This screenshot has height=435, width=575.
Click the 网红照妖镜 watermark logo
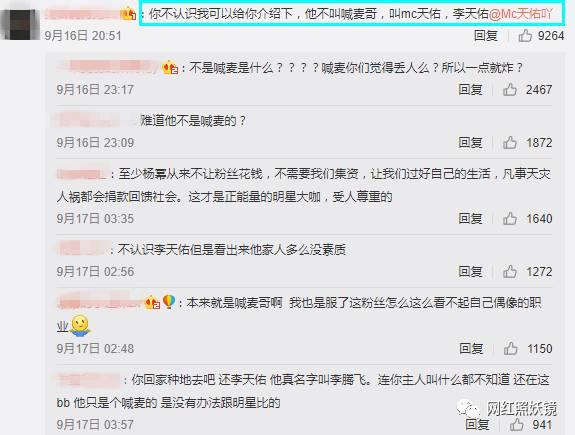507,408
